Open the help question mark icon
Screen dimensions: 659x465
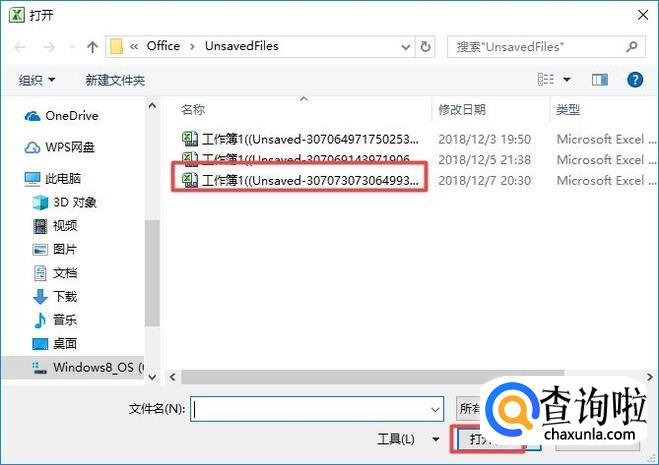pyautogui.click(x=635, y=79)
